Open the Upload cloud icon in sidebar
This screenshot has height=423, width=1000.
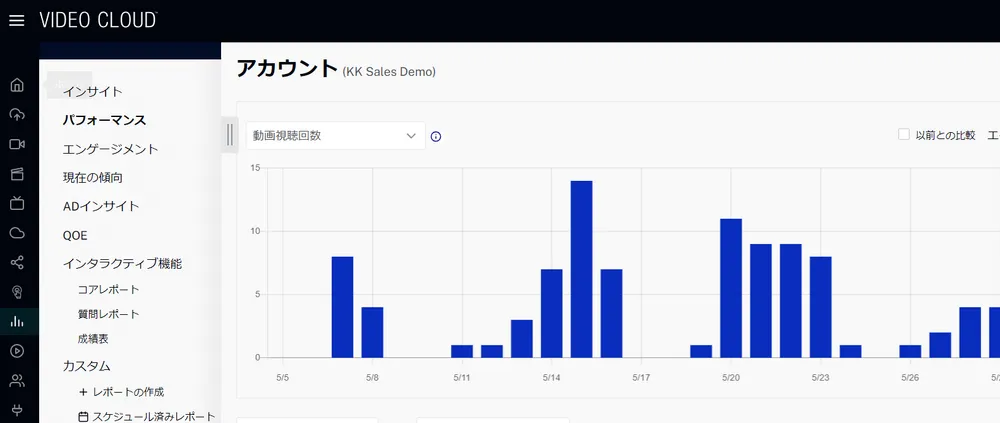(x=16, y=115)
